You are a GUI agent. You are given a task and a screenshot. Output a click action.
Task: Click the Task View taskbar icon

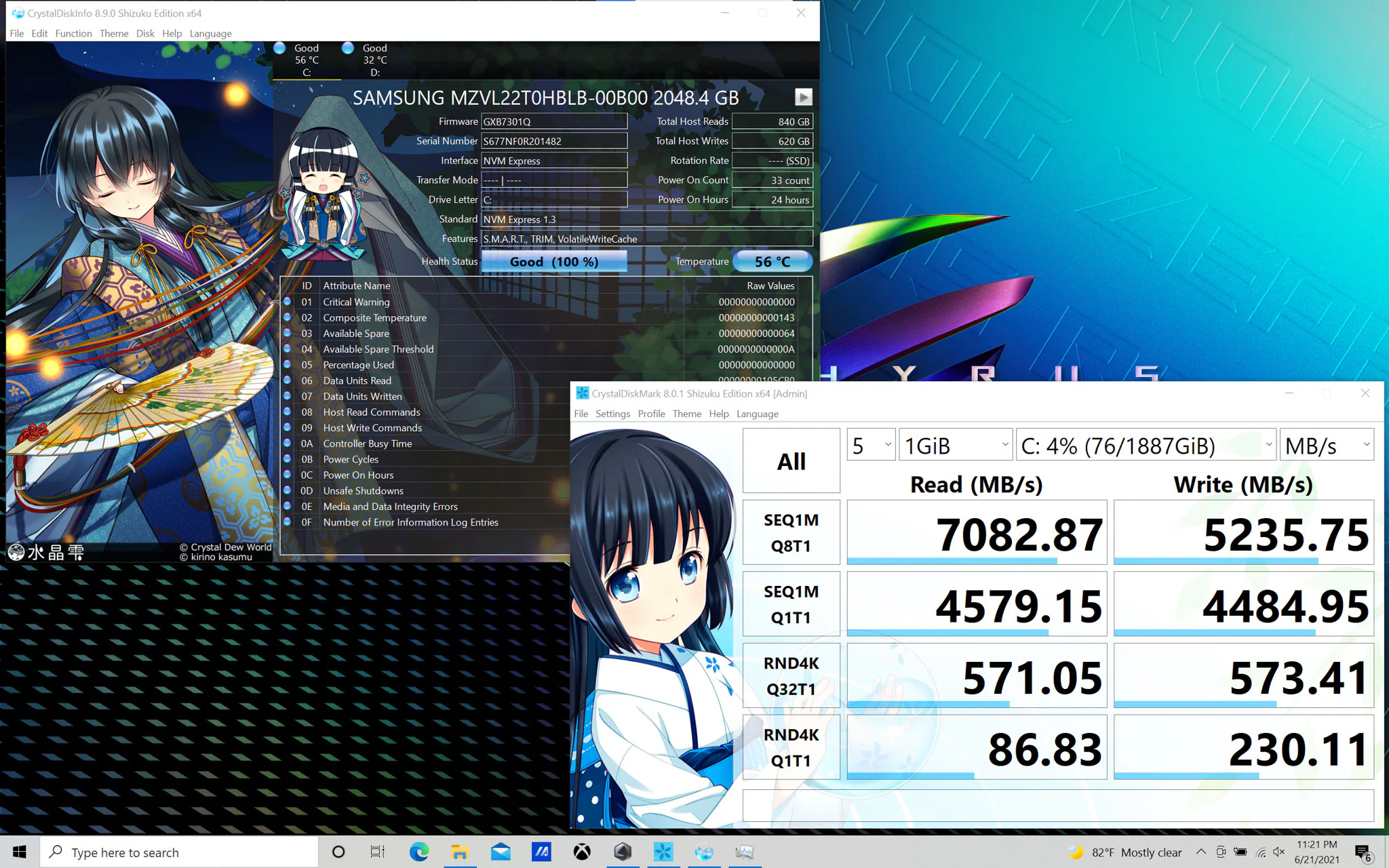pyautogui.click(x=378, y=852)
